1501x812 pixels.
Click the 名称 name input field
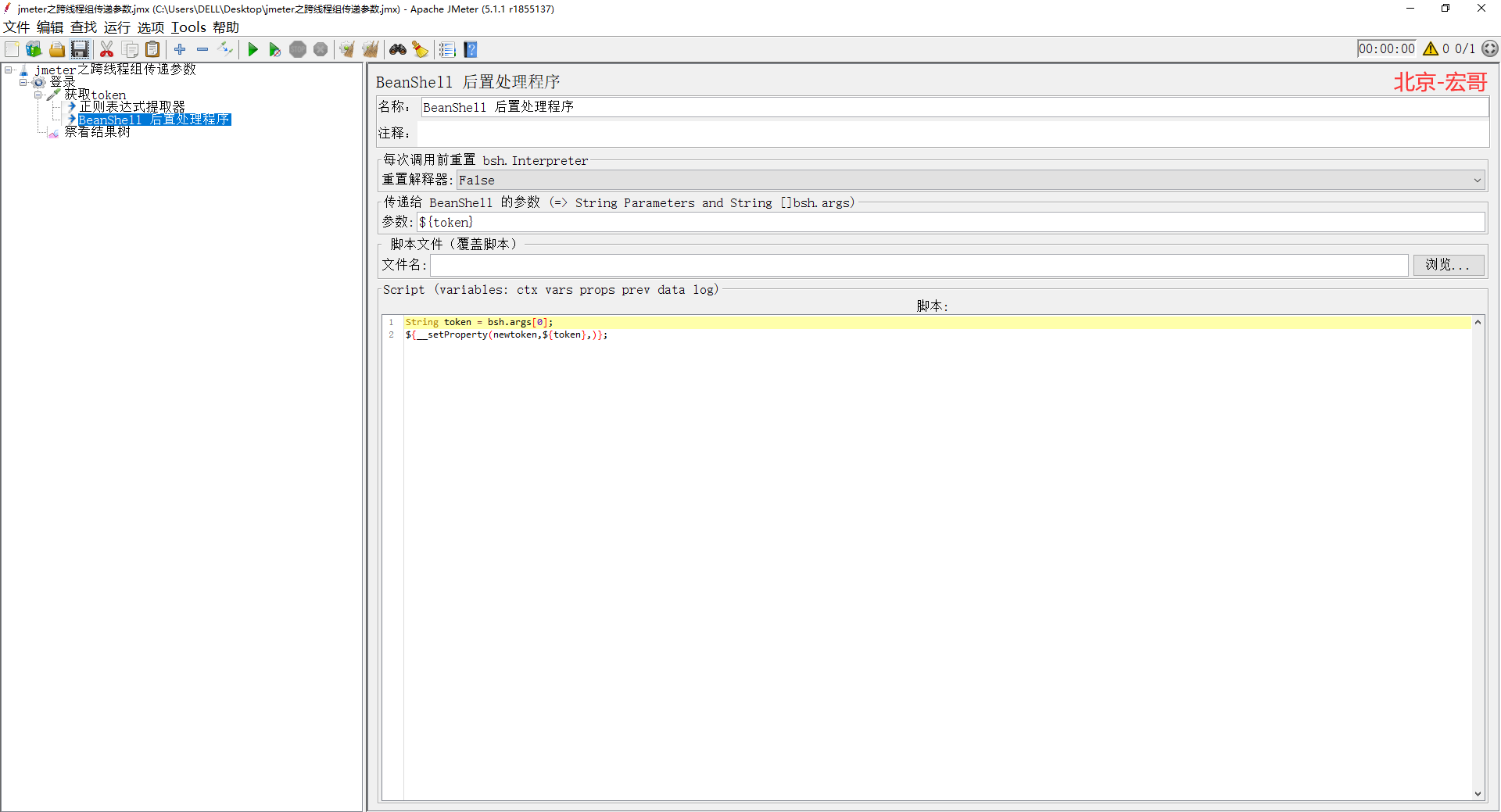pos(955,107)
